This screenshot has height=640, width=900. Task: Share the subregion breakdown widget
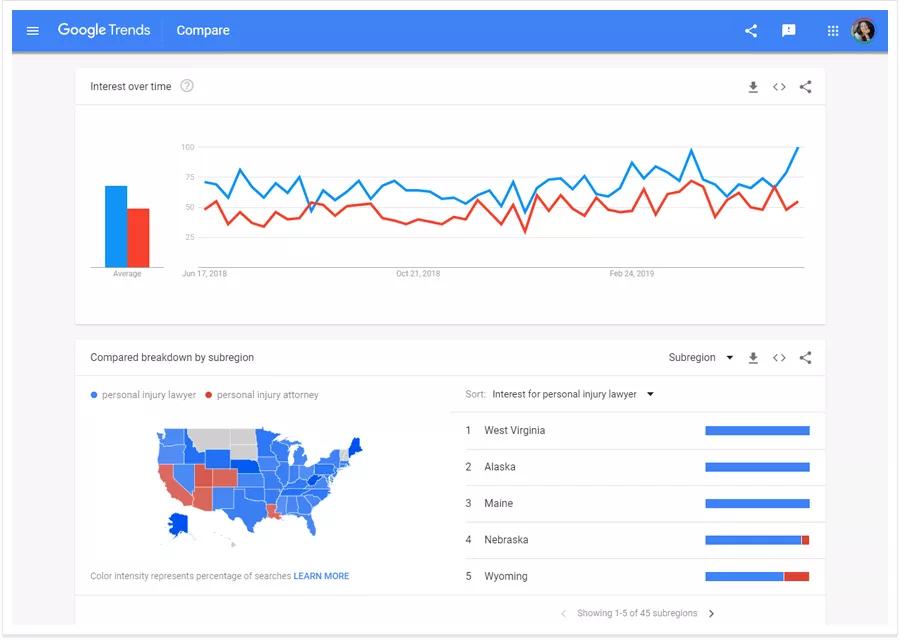(x=806, y=358)
